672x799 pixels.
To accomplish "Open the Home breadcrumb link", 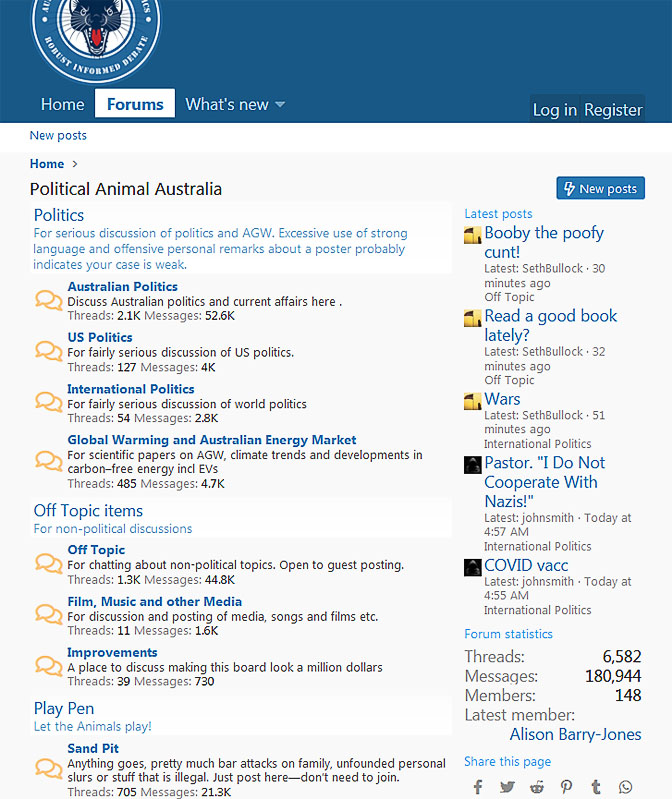I will 47,164.
